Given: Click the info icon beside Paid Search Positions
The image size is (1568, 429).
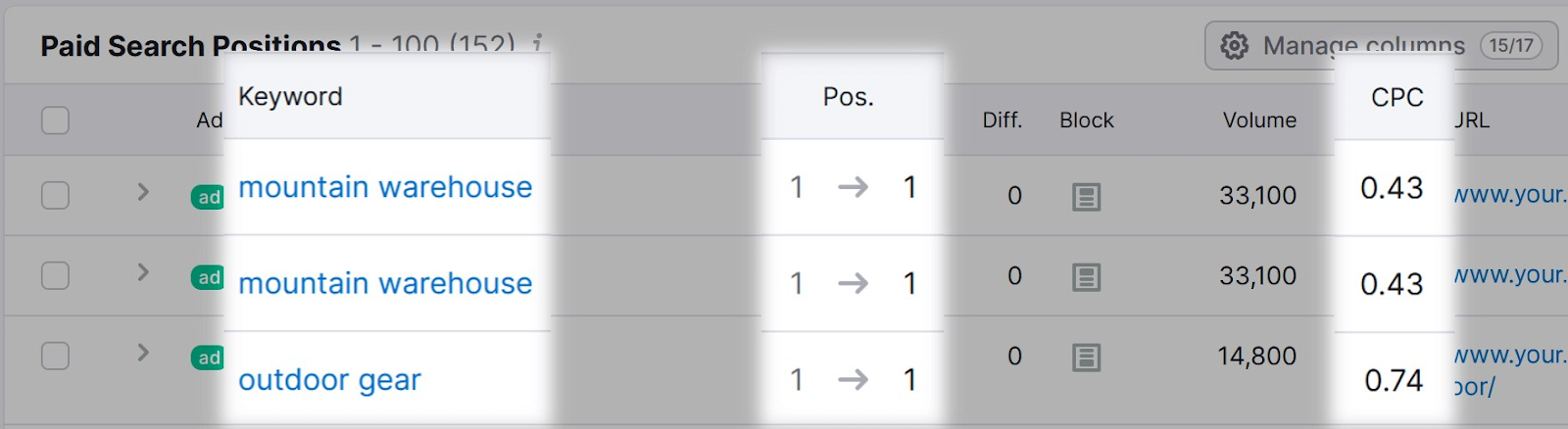Looking at the screenshot, I should pos(536,44).
